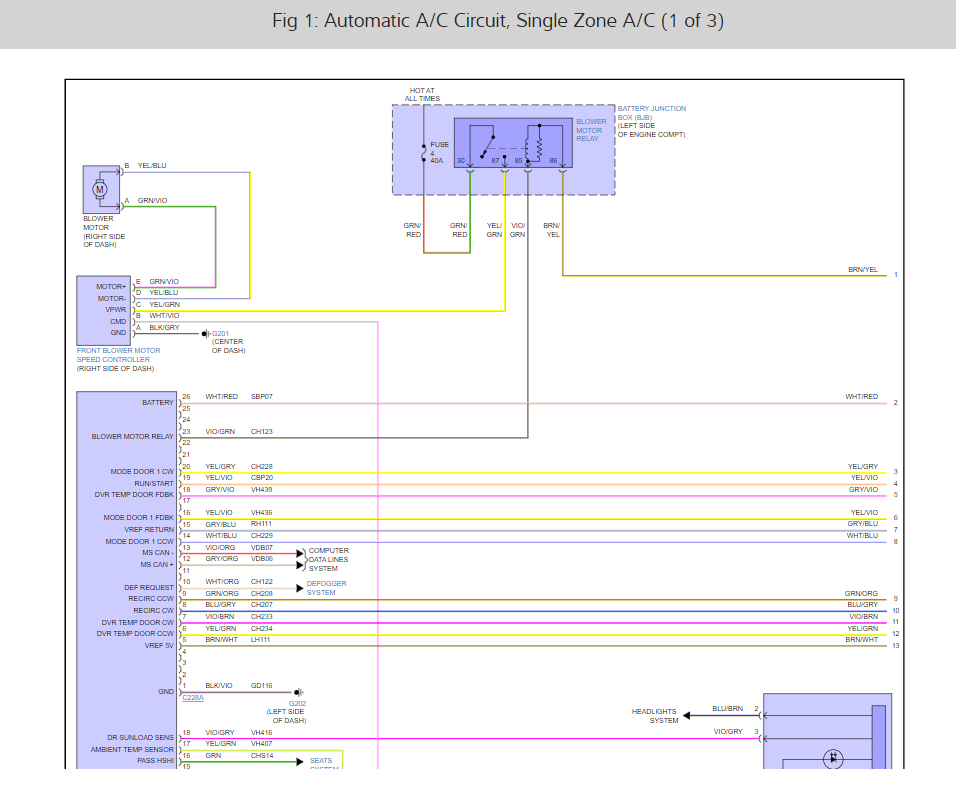Click the Computer Data Lines System label
Viewport: 956px width, 801px height.
coord(328,560)
